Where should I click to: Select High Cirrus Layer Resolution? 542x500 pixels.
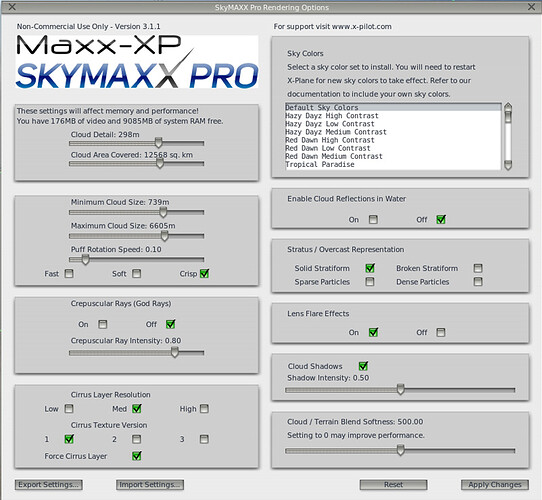click(x=204, y=409)
